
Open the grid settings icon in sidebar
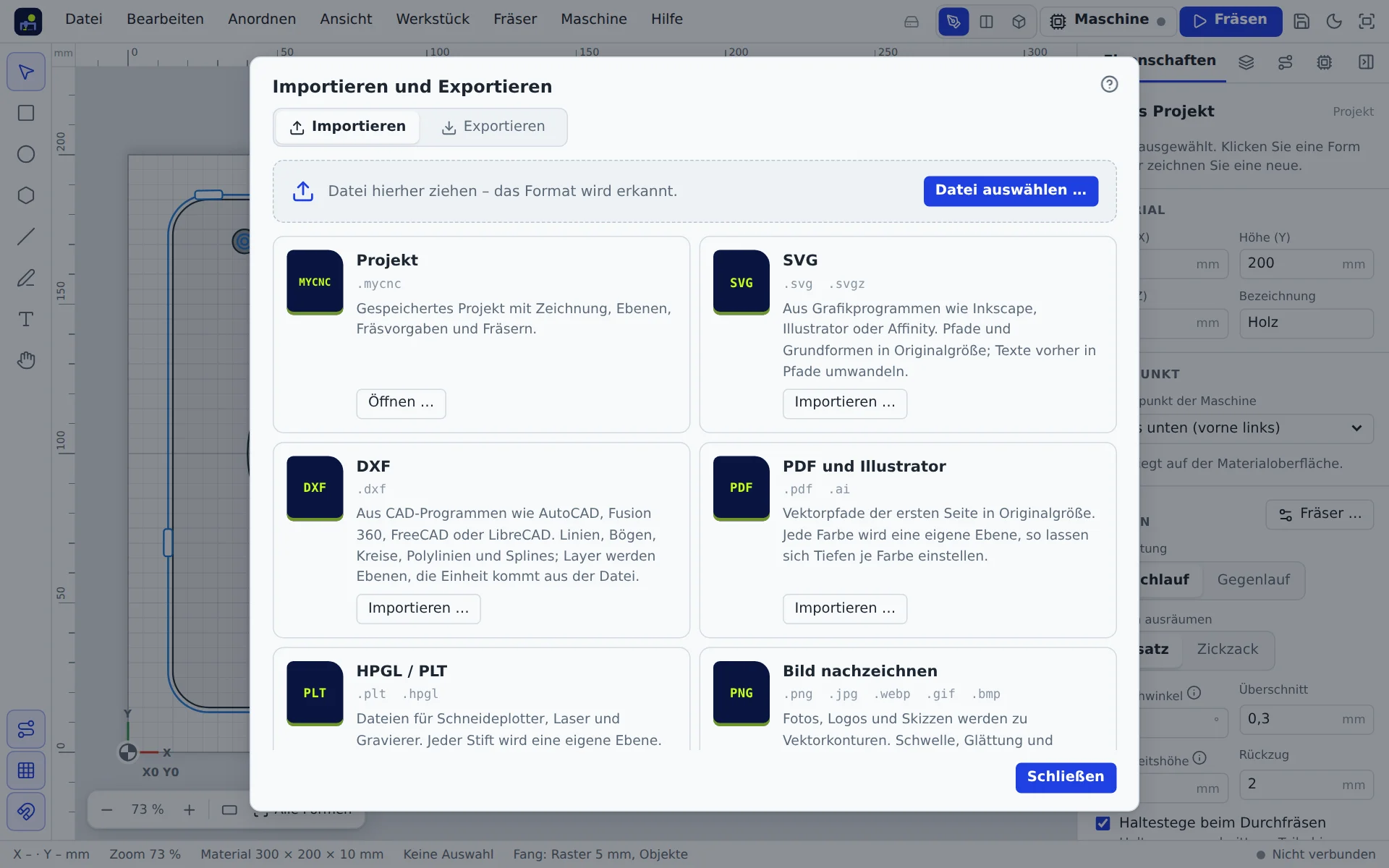point(26,770)
